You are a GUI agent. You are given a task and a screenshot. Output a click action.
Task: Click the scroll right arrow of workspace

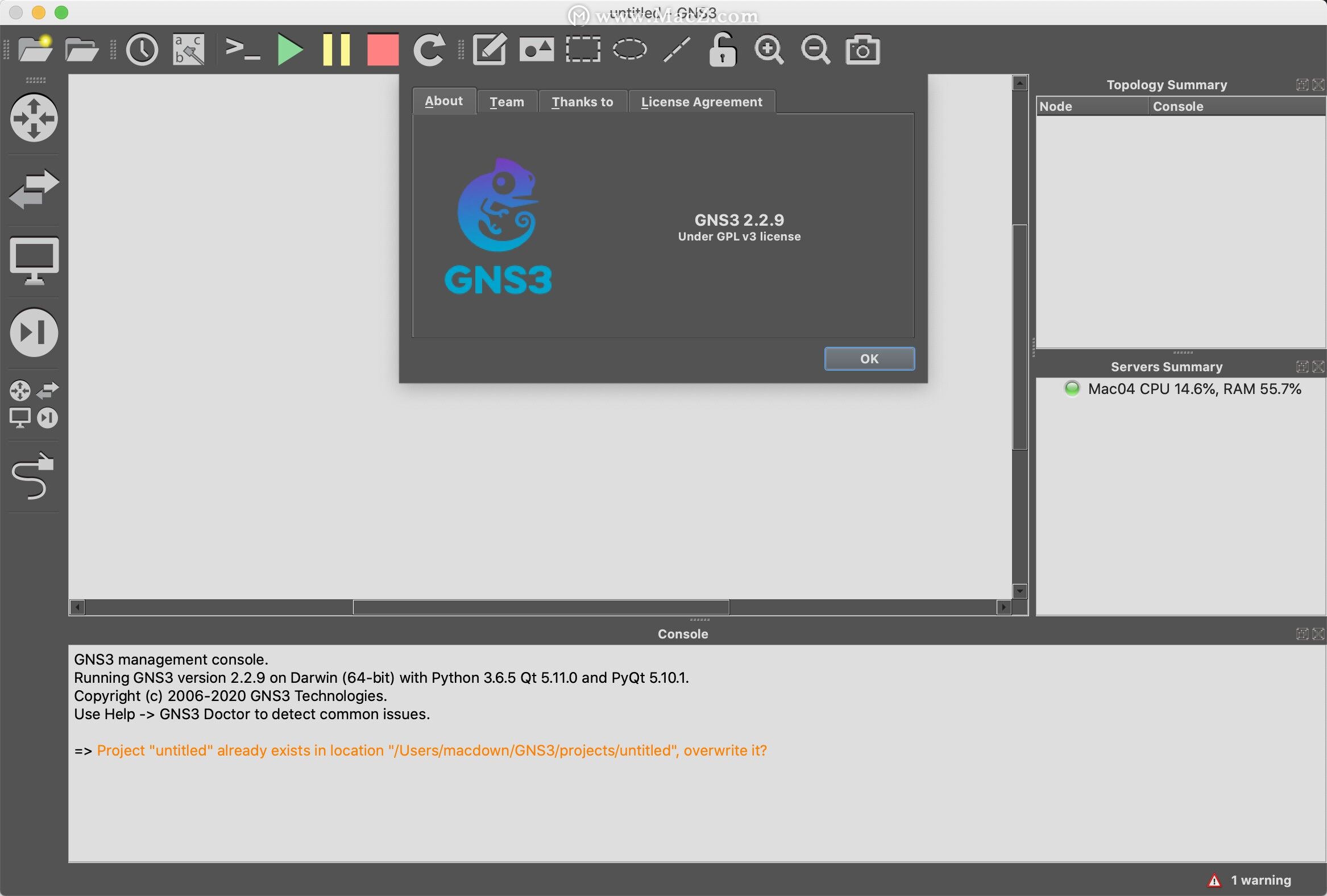coord(1004,607)
